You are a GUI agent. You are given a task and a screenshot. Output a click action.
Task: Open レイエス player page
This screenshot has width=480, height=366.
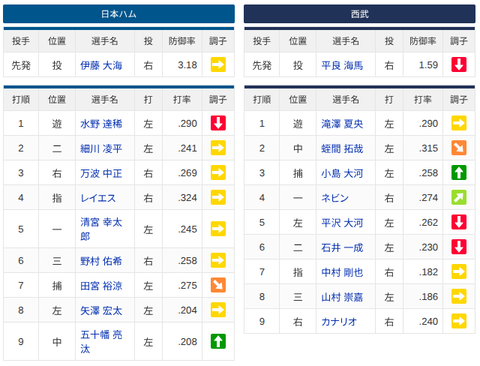click(x=98, y=198)
